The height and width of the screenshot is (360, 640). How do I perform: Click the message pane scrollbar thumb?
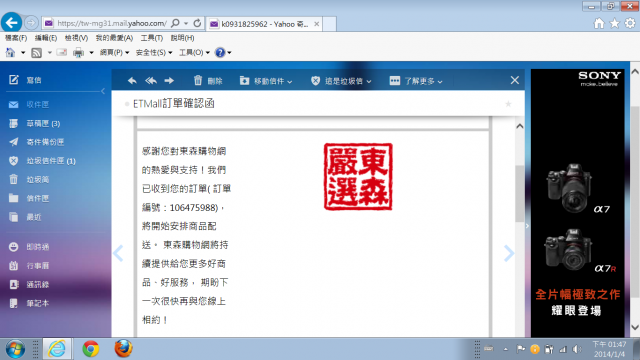(520, 193)
